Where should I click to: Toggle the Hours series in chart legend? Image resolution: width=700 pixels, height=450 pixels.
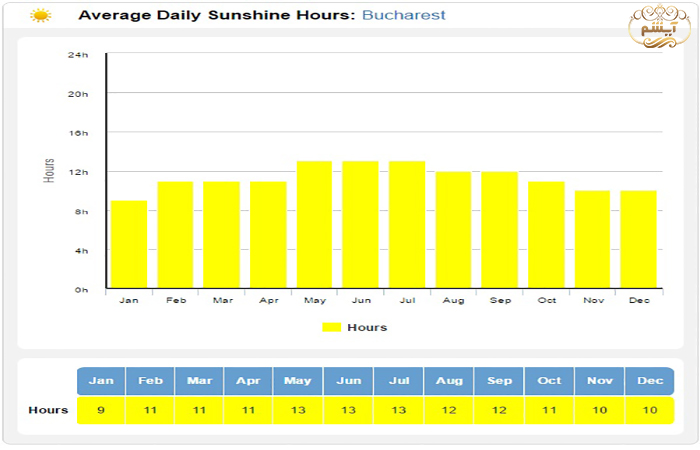[x=366, y=327]
